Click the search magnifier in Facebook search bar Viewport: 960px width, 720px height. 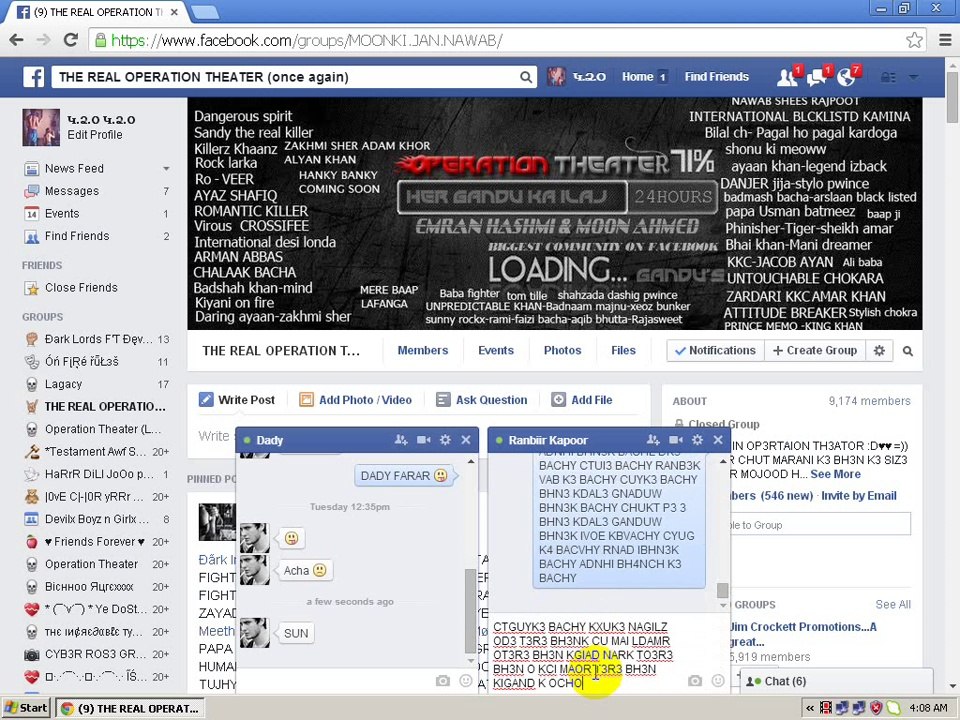point(526,77)
